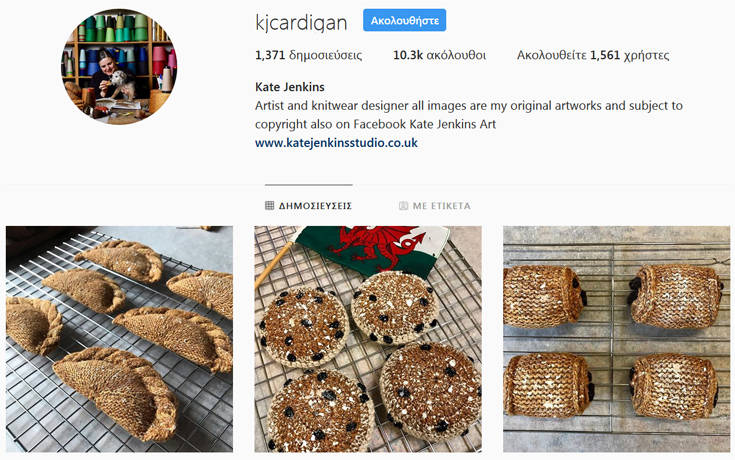The image size is (735, 460).
Task: Click the bottom-left knitted Welsh cake
Action: point(319,411)
